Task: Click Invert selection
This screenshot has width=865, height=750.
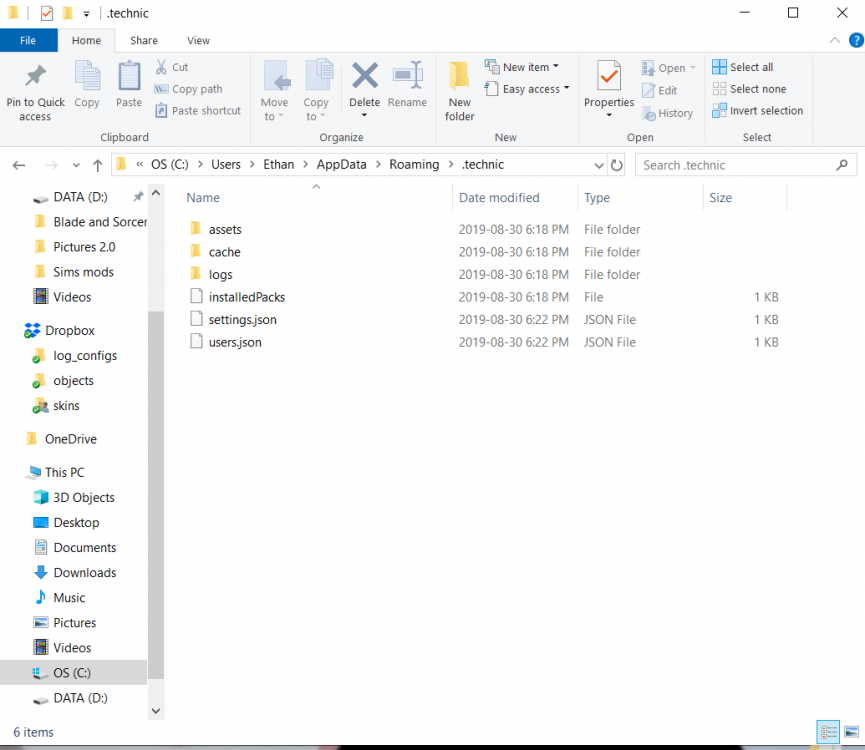Action: 757,111
